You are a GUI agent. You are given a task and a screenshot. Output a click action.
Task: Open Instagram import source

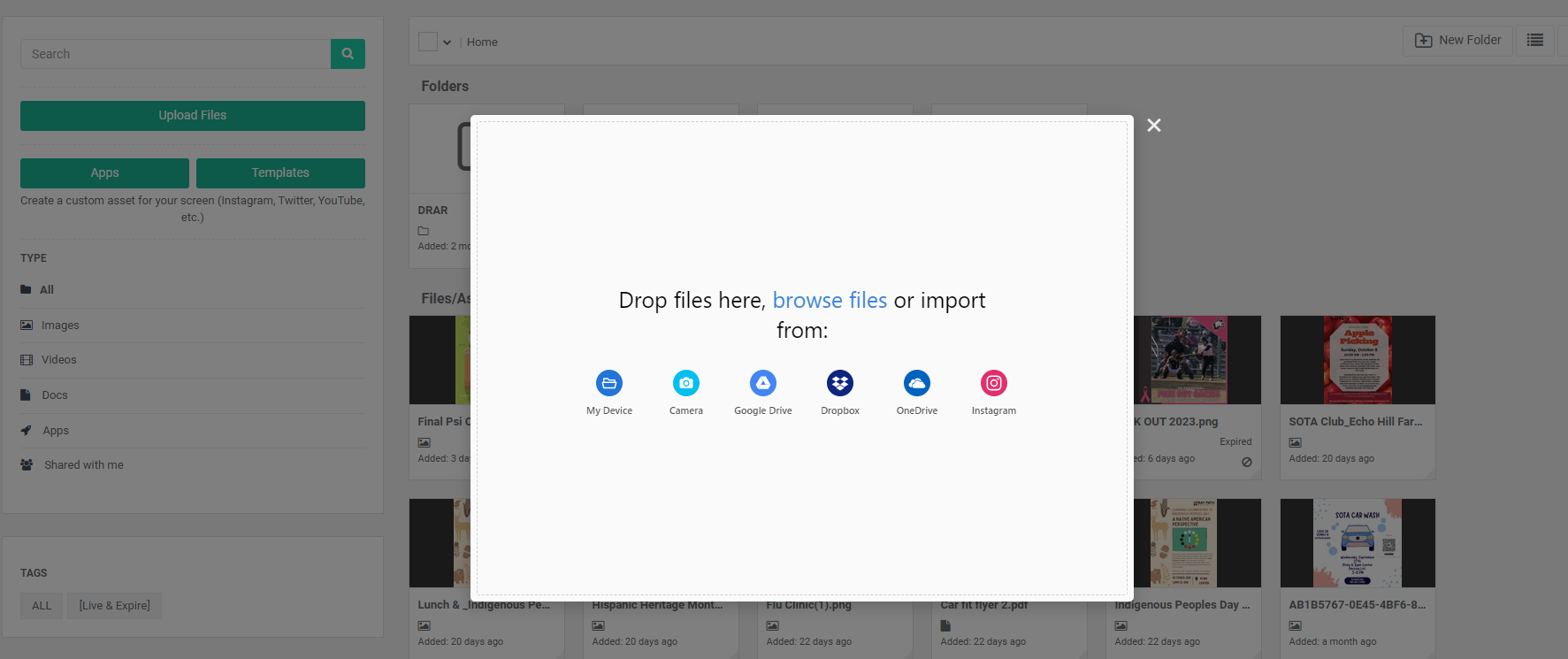click(x=994, y=383)
